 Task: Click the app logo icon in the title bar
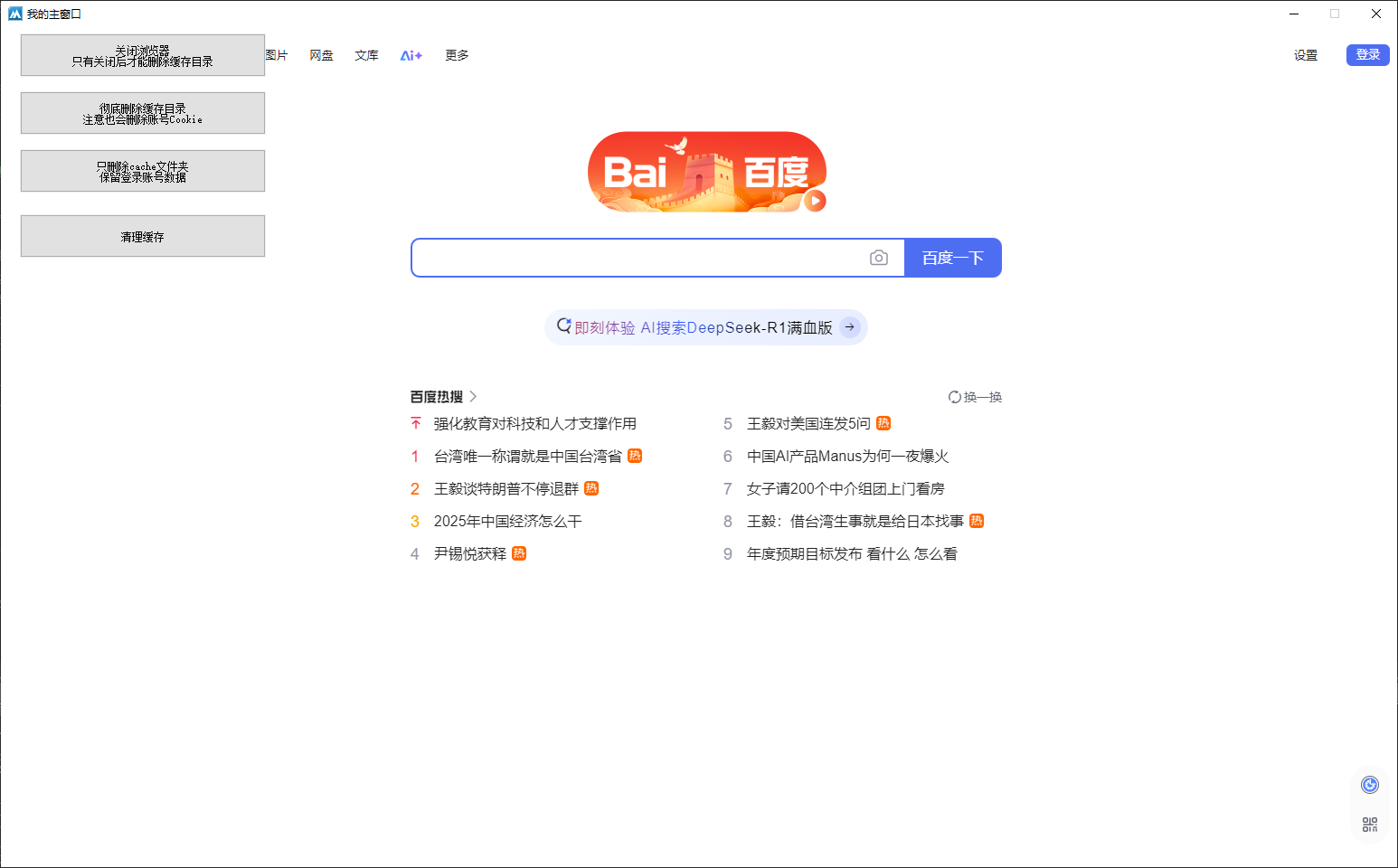click(15, 14)
